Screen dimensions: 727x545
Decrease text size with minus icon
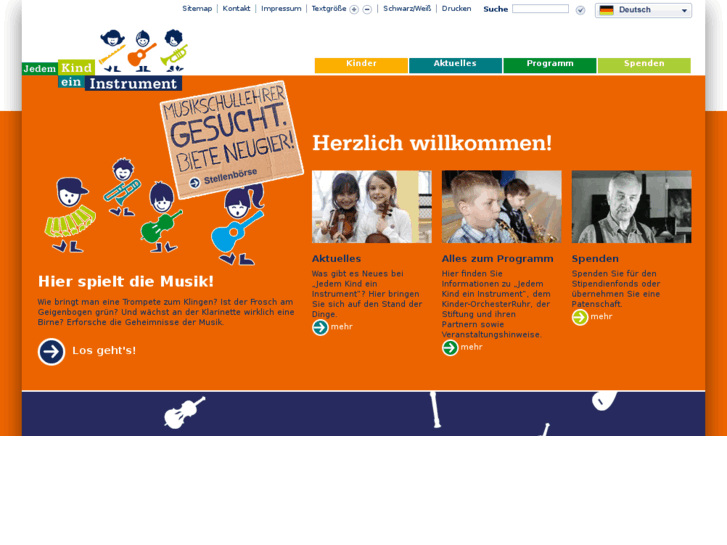tap(367, 10)
